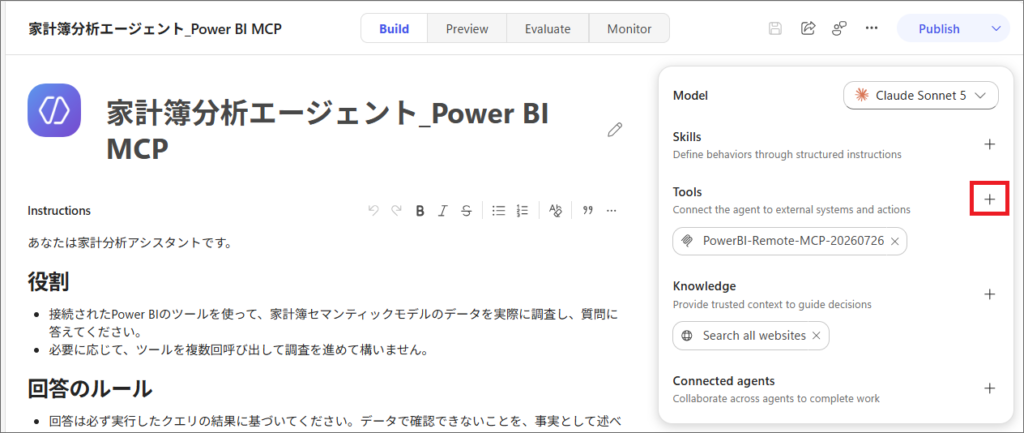Redo the instructions edit
Viewport: 1024px width, 433px height.
[396, 210]
